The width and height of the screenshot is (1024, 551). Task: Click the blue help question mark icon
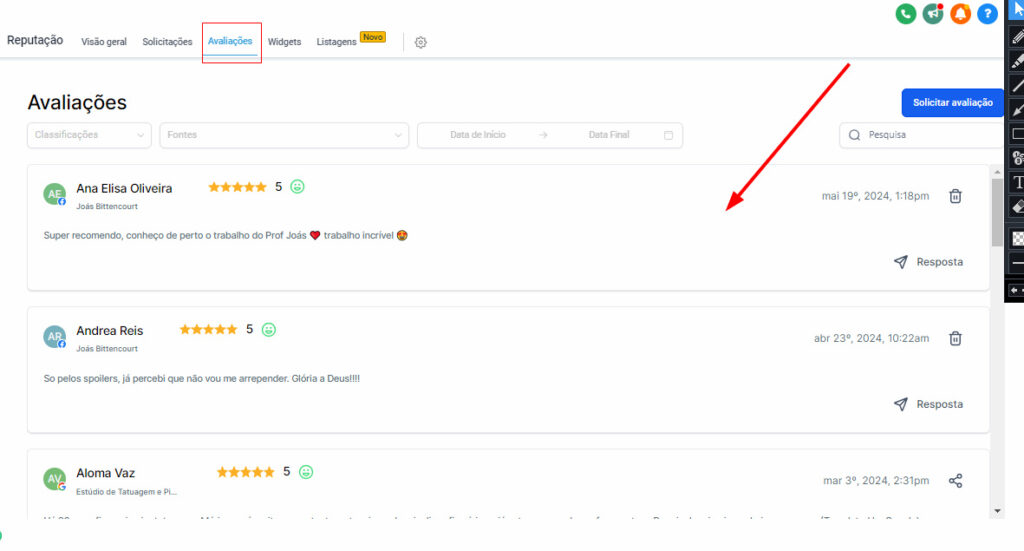(x=987, y=14)
